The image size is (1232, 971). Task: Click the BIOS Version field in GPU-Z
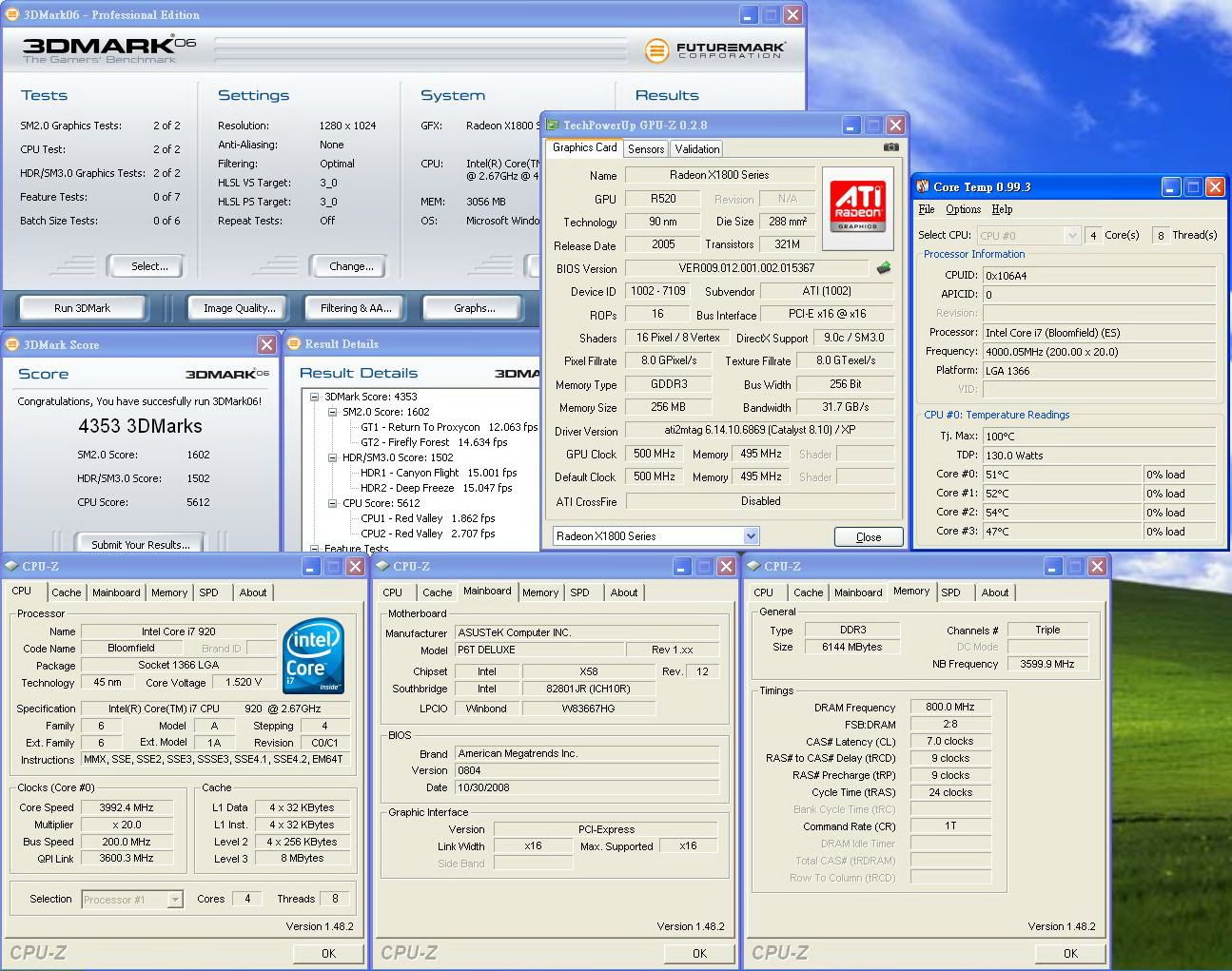click(747, 268)
